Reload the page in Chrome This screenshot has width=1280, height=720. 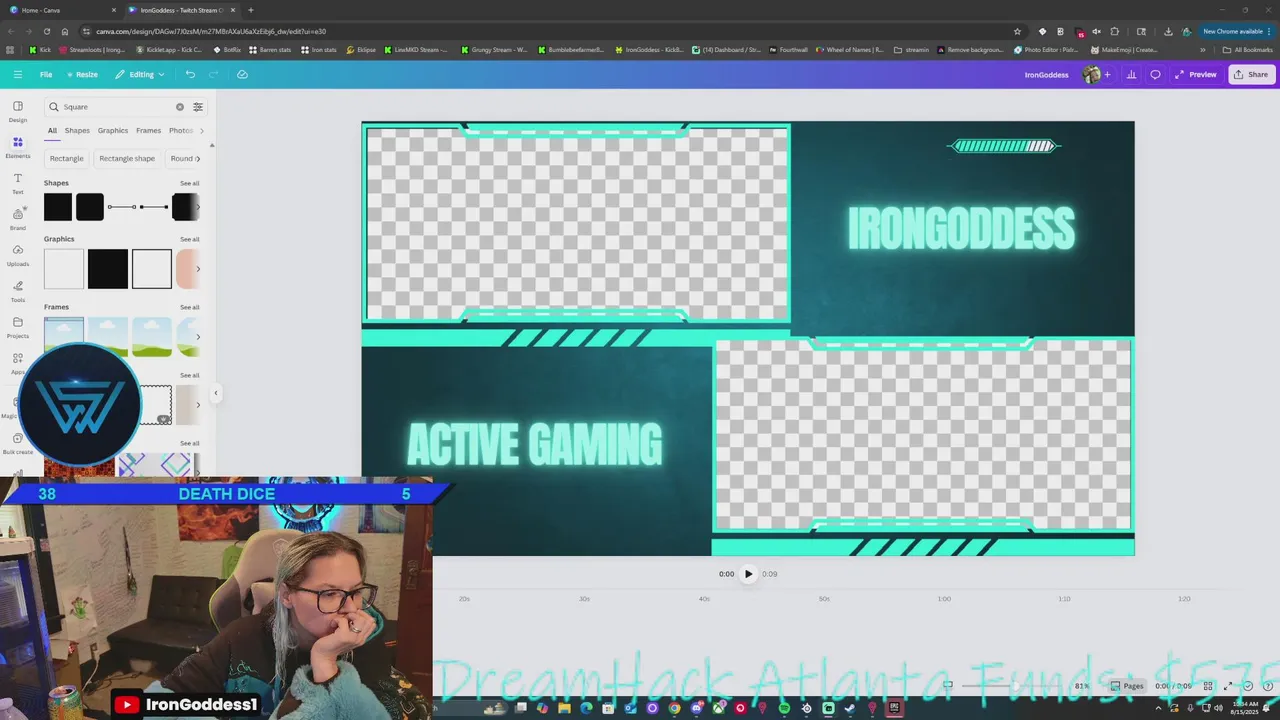[x=46, y=31]
